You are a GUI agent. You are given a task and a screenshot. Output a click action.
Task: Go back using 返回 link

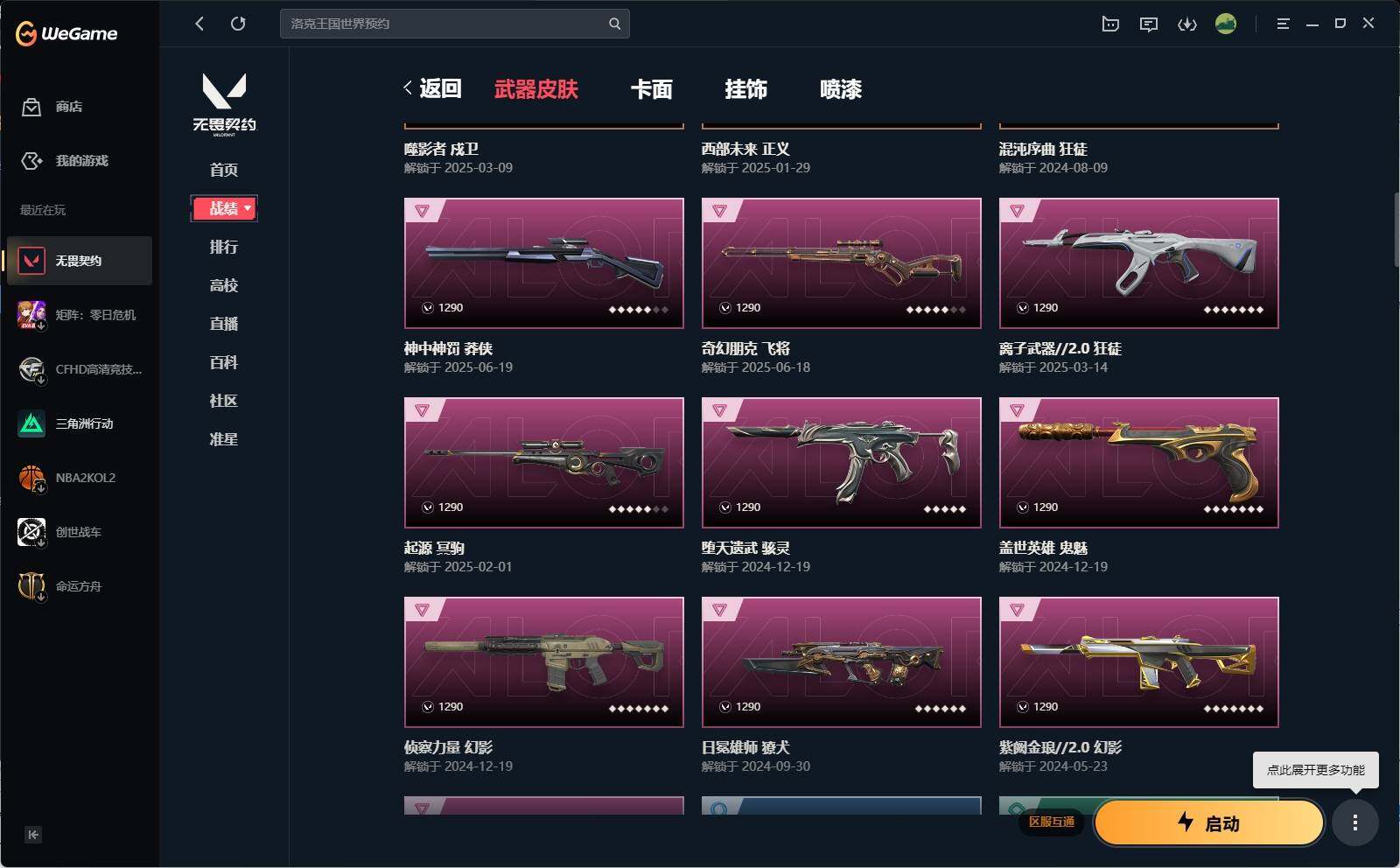pos(433,88)
